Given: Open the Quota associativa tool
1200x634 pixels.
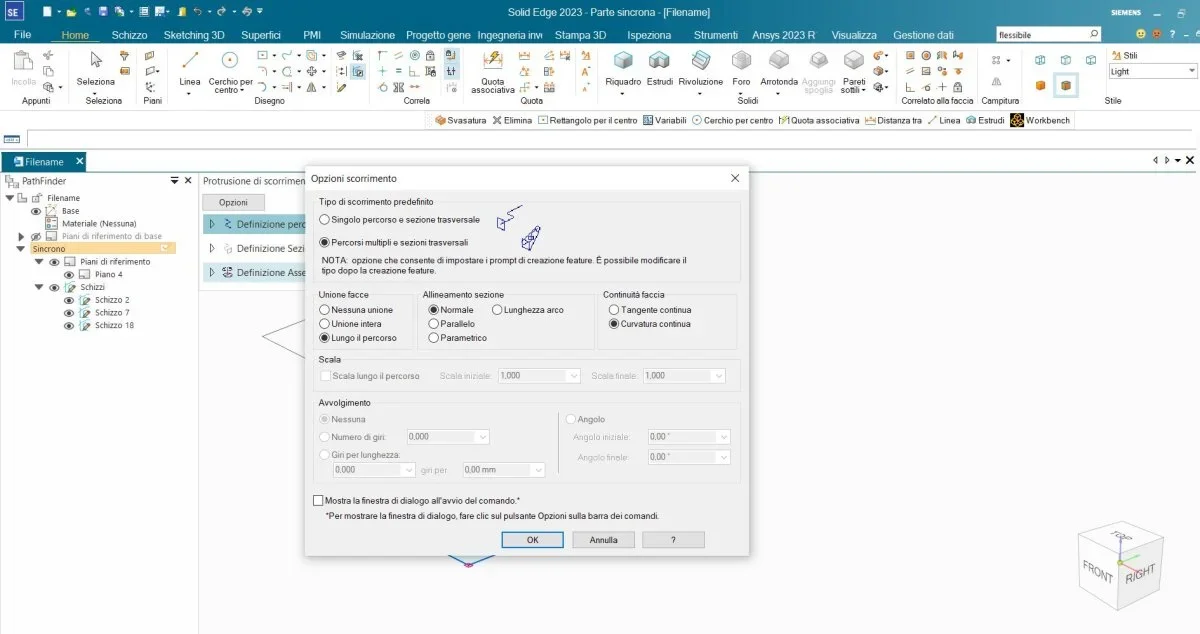Looking at the screenshot, I should click(x=492, y=75).
